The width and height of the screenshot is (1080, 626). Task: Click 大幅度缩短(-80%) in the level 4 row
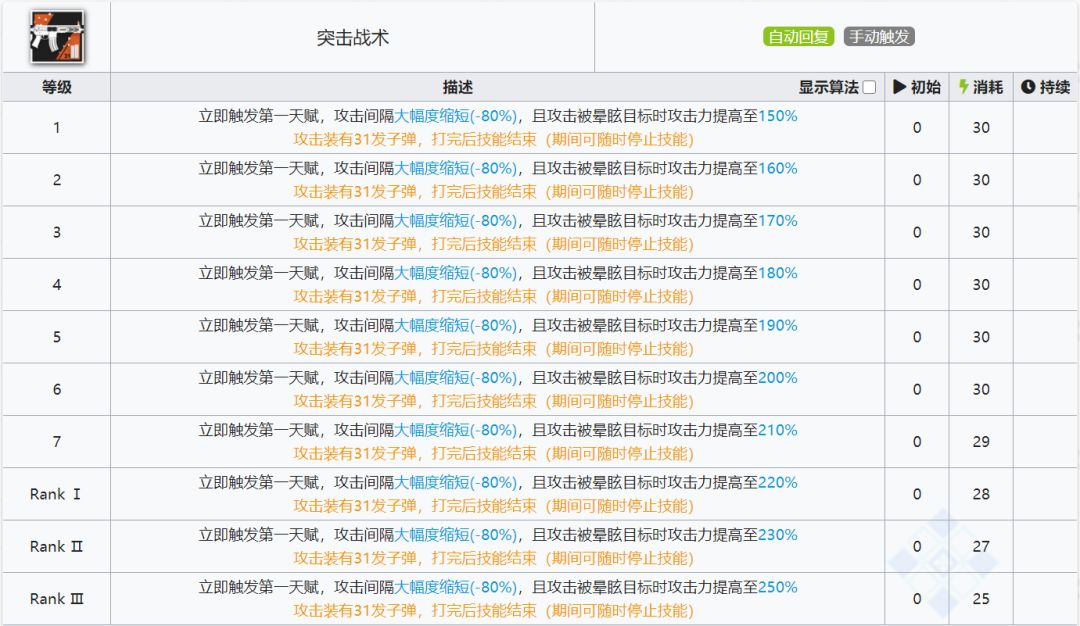[x=455, y=273]
